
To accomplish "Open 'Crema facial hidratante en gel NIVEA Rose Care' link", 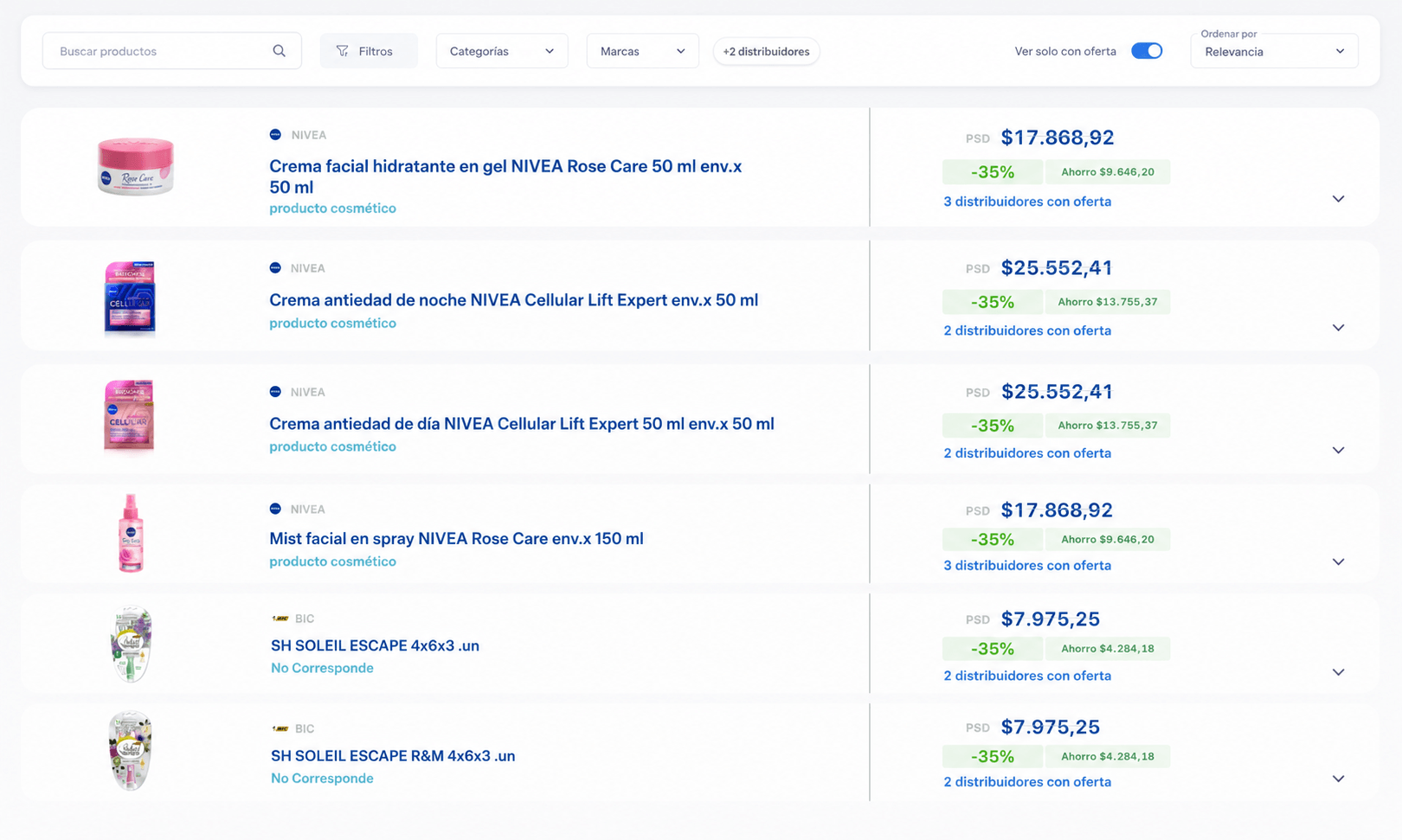I will pyautogui.click(x=505, y=176).
